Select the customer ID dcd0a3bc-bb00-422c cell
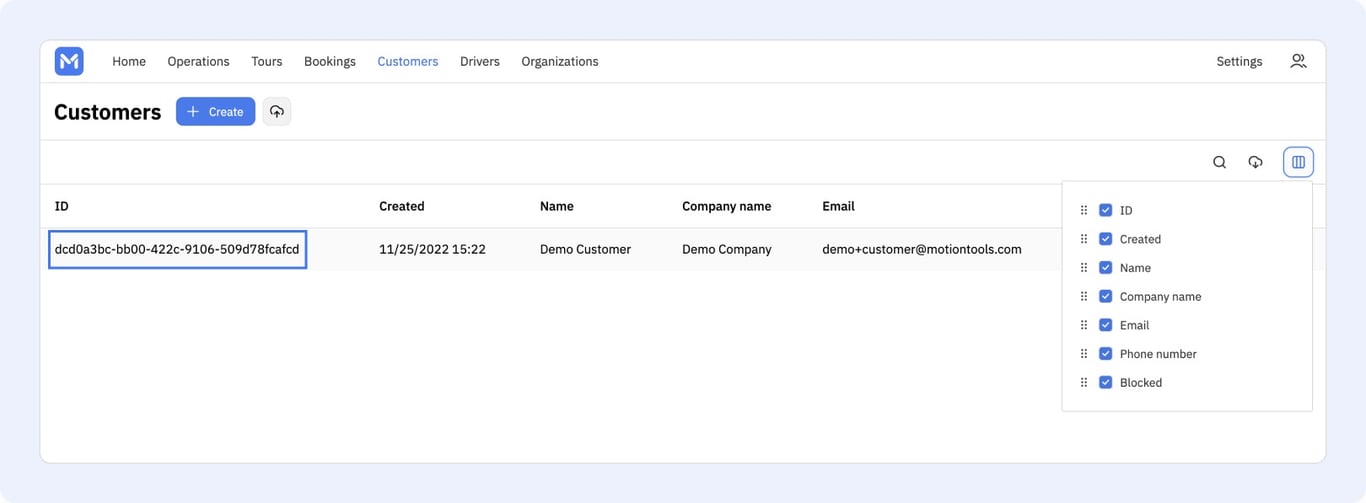1366x503 pixels. pyautogui.click(x=177, y=249)
